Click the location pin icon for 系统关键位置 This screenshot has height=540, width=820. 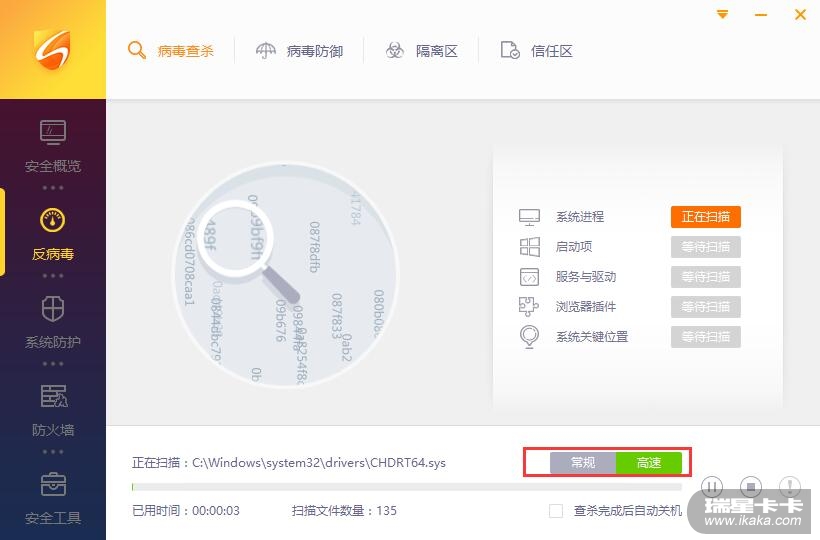click(x=529, y=337)
